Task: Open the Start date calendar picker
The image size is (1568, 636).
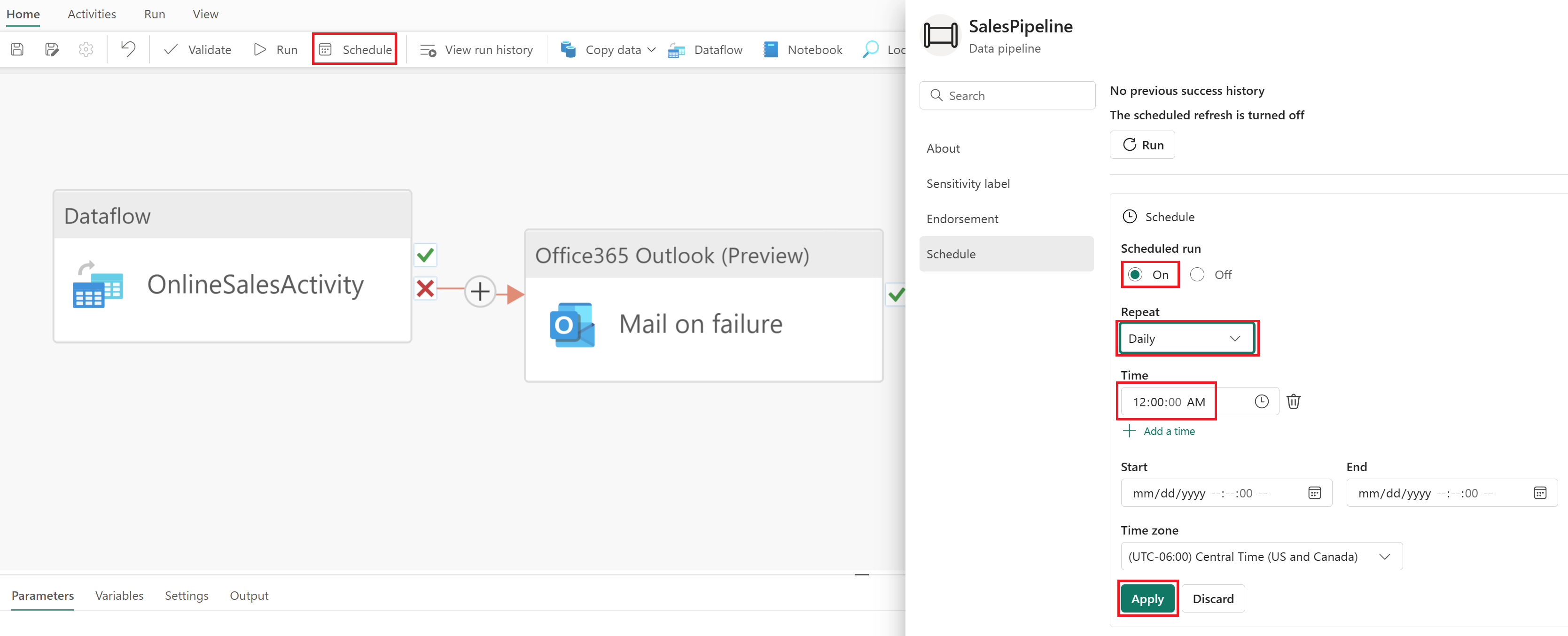Action: pyautogui.click(x=1314, y=493)
